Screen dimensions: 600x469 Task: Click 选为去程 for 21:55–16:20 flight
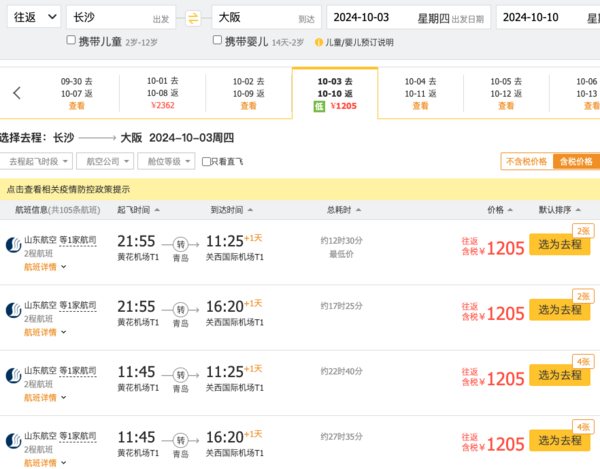(x=560, y=310)
